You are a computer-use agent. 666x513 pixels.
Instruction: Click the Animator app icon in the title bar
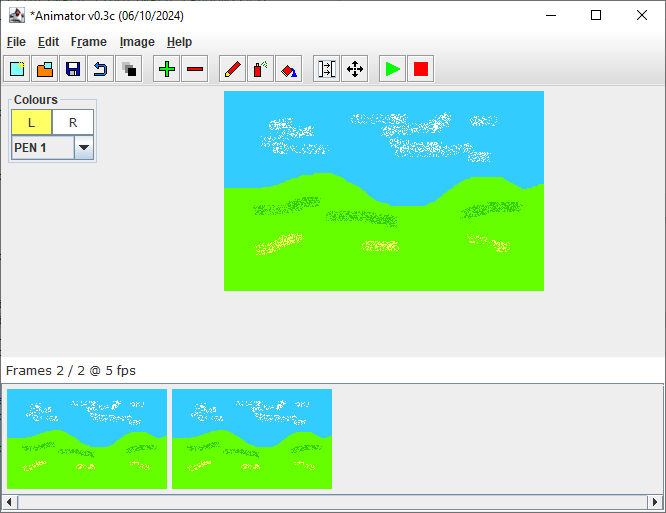tap(17, 16)
